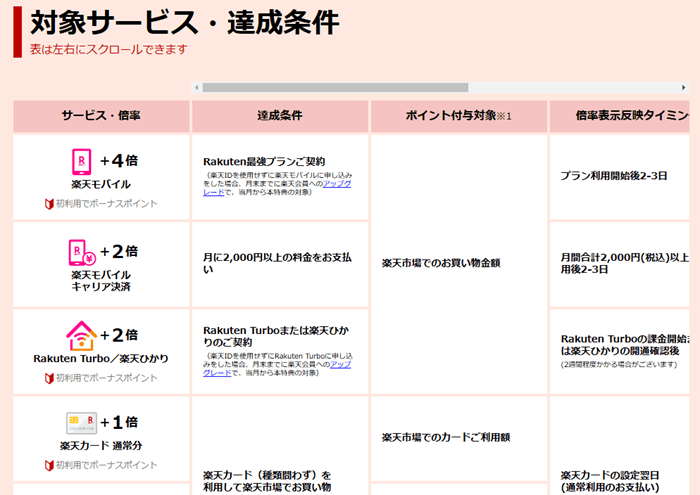Click the 達成条件 column header
The width and height of the screenshot is (700, 495).
[280, 116]
